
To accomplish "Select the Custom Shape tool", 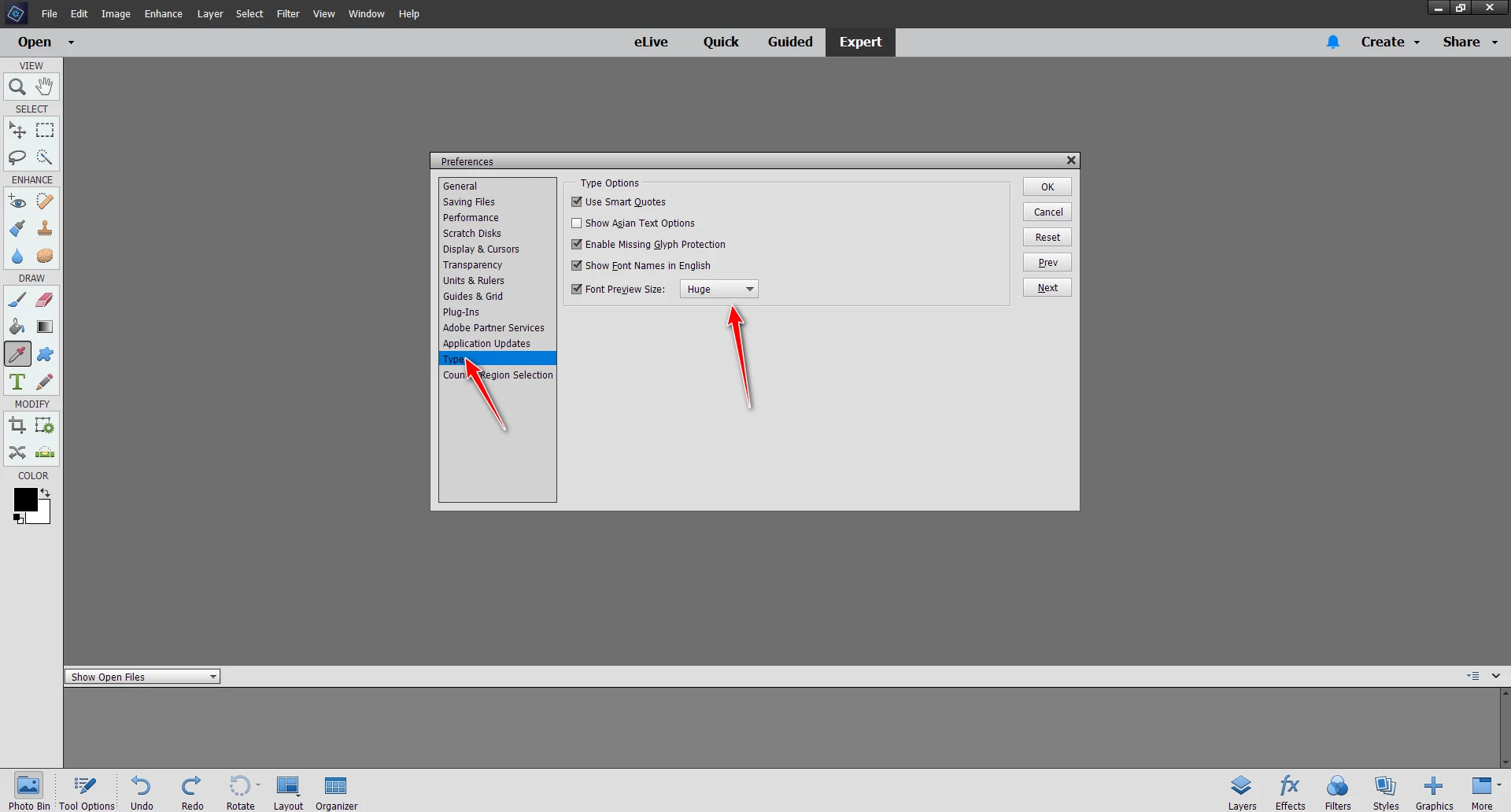I will click(45, 355).
